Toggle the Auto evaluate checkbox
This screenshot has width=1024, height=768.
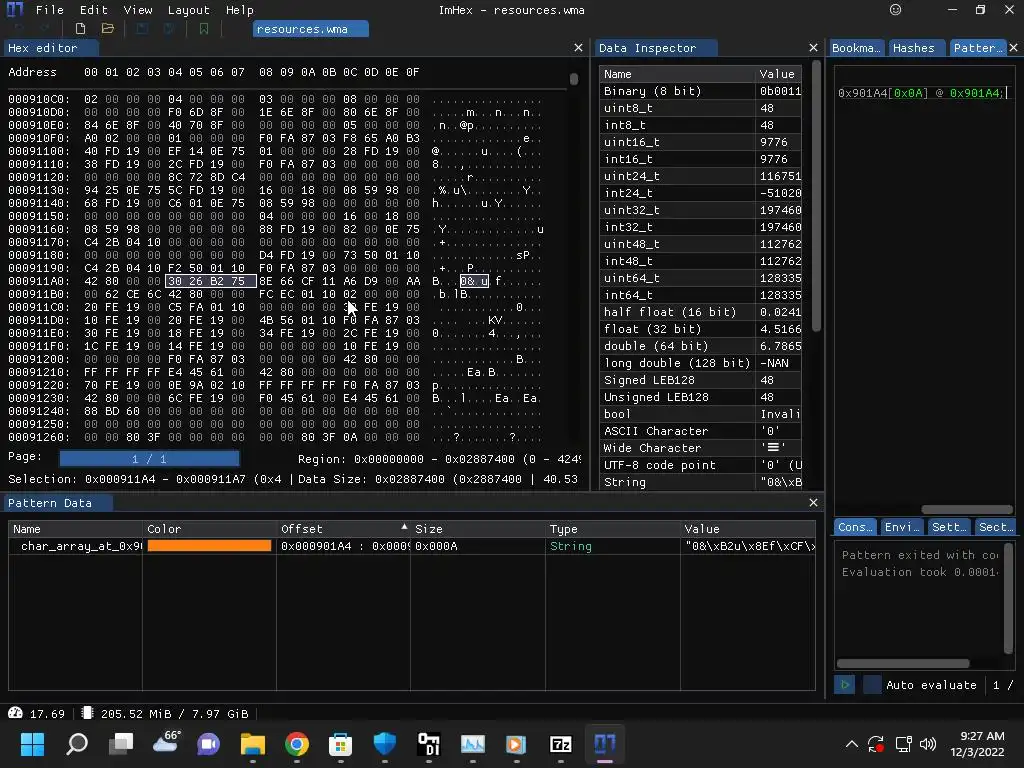[x=872, y=684]
